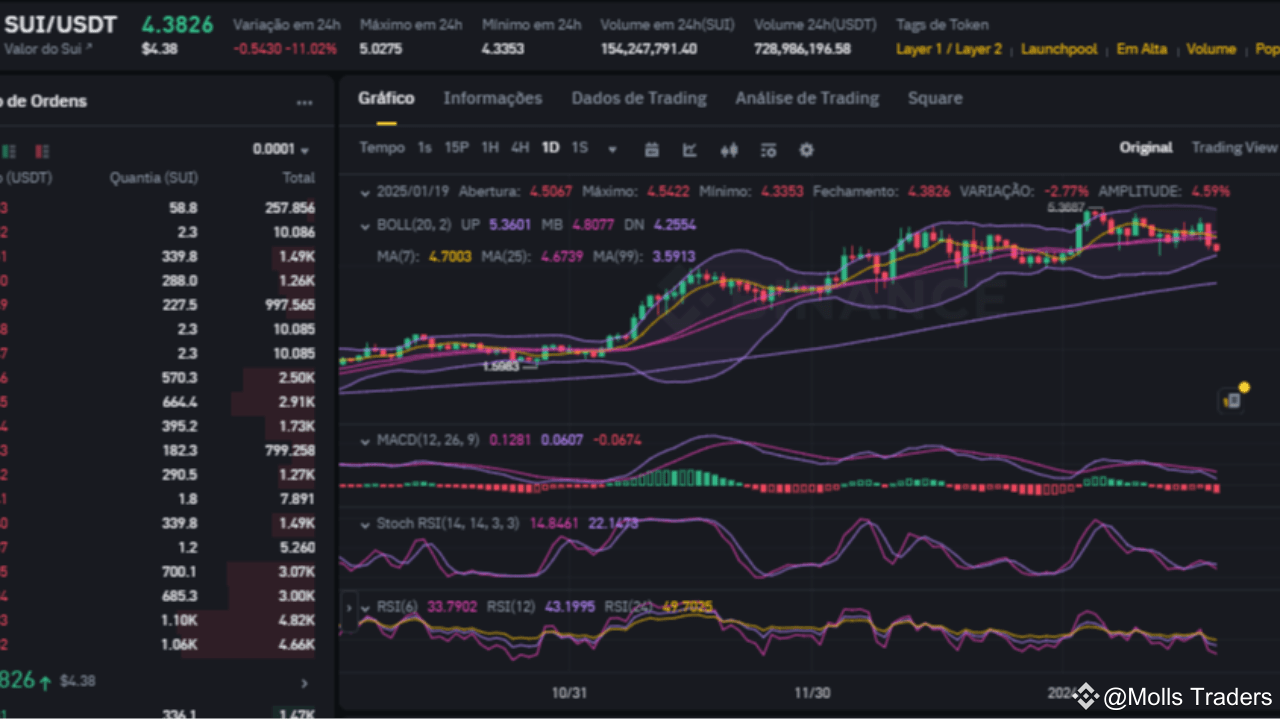Open chart settings gear icon
Screen dimensions: 1280x720
point(806,150)
